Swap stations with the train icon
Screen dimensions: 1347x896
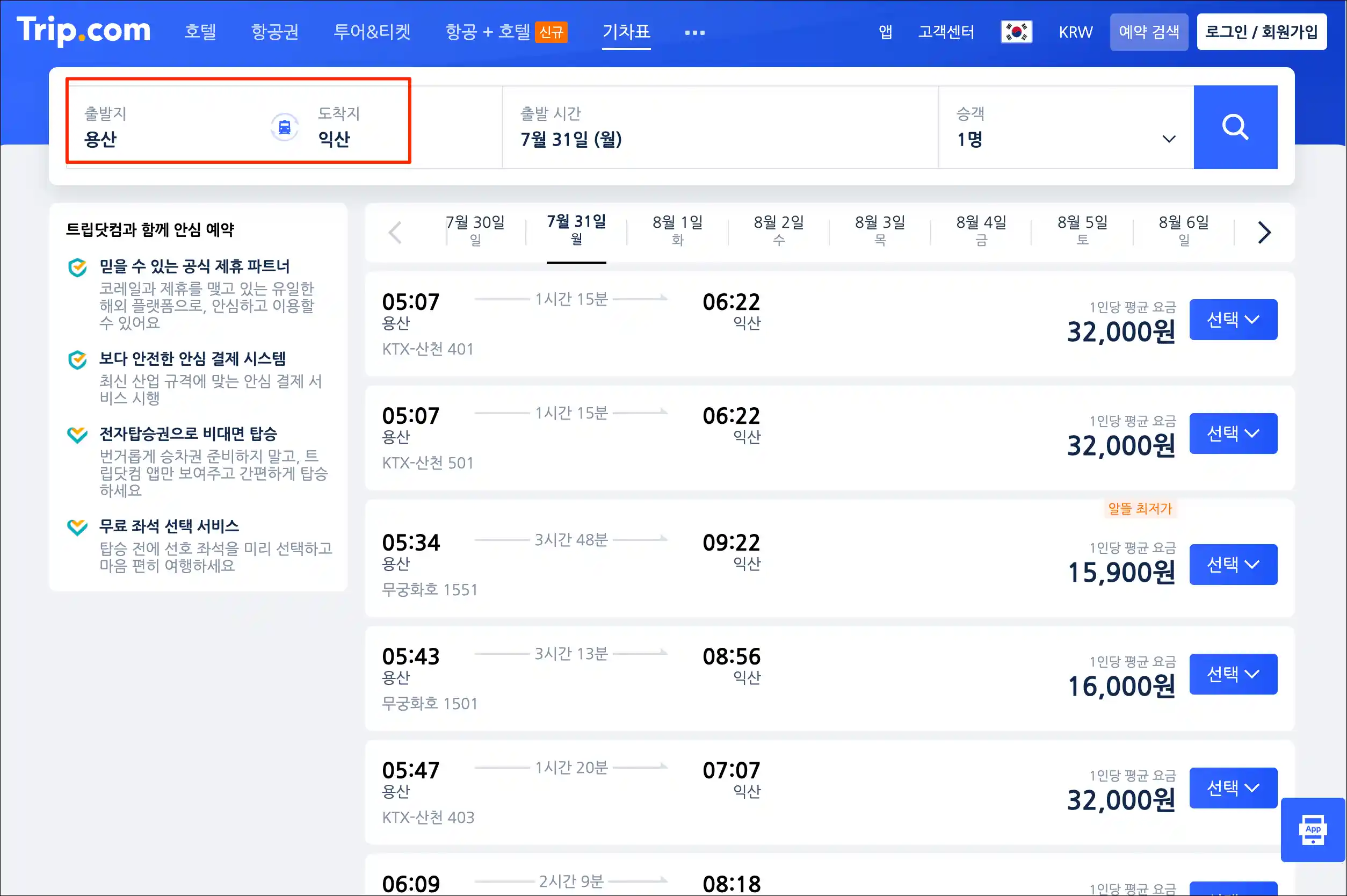(284, 127)
